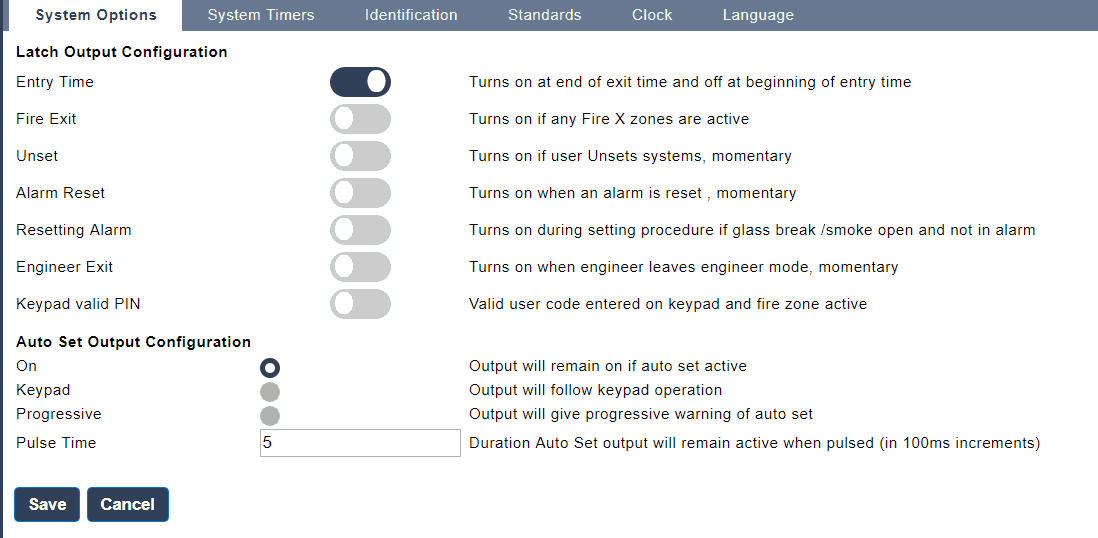The image size is (1098, 538).
Task: Click the Latch Output Configuration heading
Action: point(122,52)
